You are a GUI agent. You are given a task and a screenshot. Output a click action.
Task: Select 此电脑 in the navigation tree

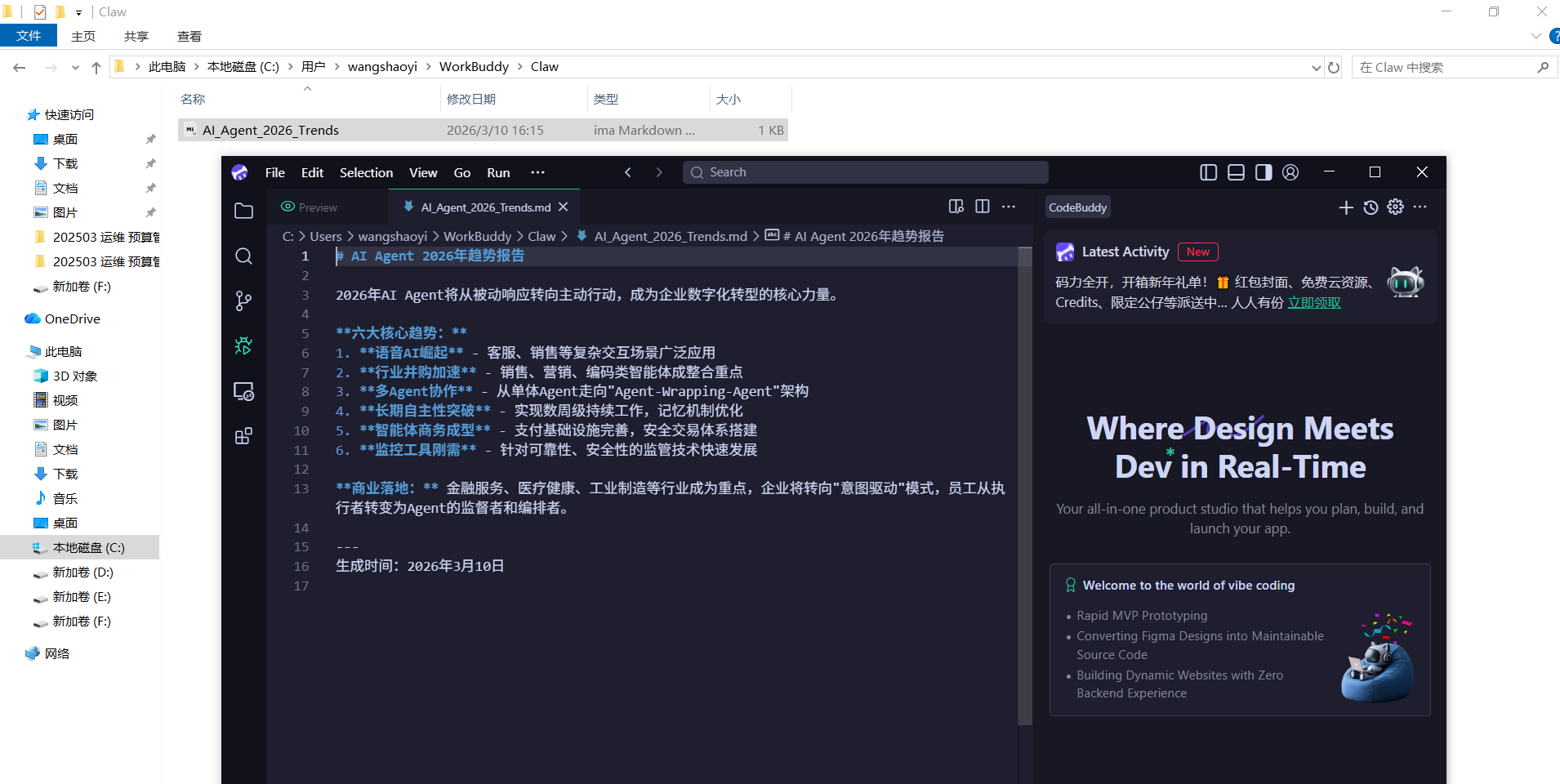click(64, 352)
